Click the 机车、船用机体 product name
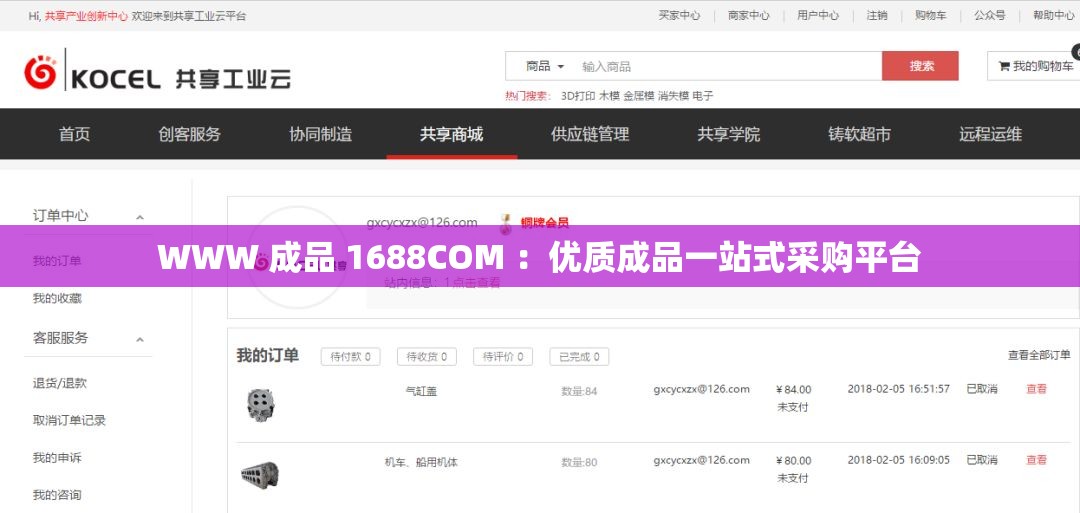Screen dimensions: 1080x513 tap(421, 462)
